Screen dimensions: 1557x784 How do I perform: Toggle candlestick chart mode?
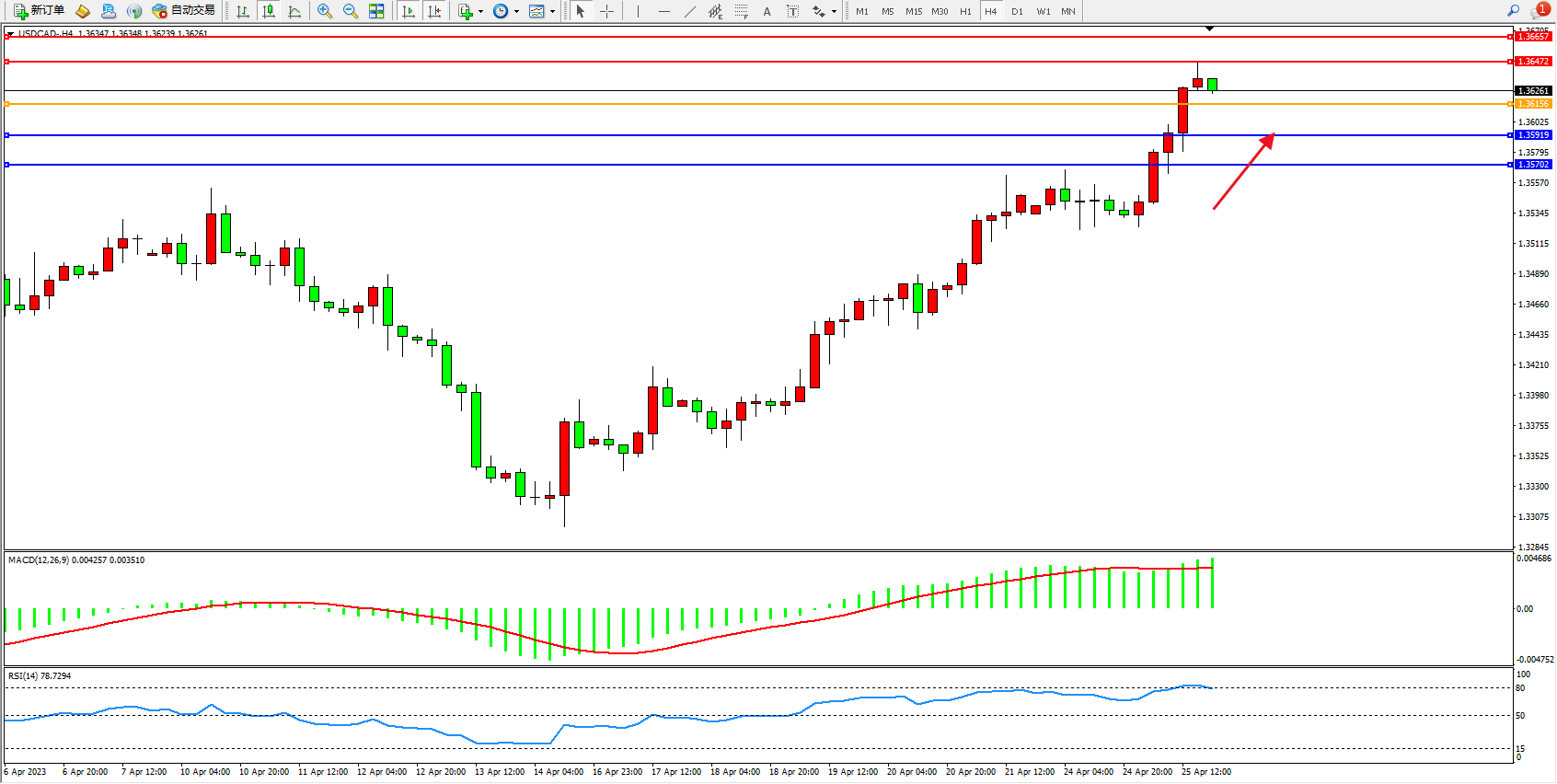click(x=269, y=11)
